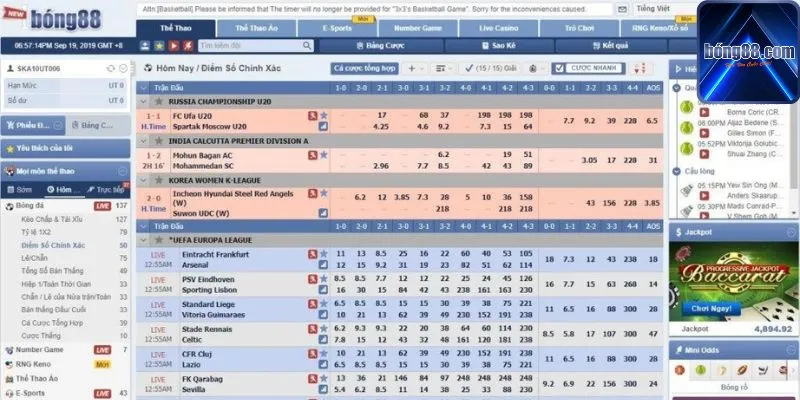Open the red play live-stream toolbar icon
Viewport: 800px width, 400px height.
[x=173, y=46]
